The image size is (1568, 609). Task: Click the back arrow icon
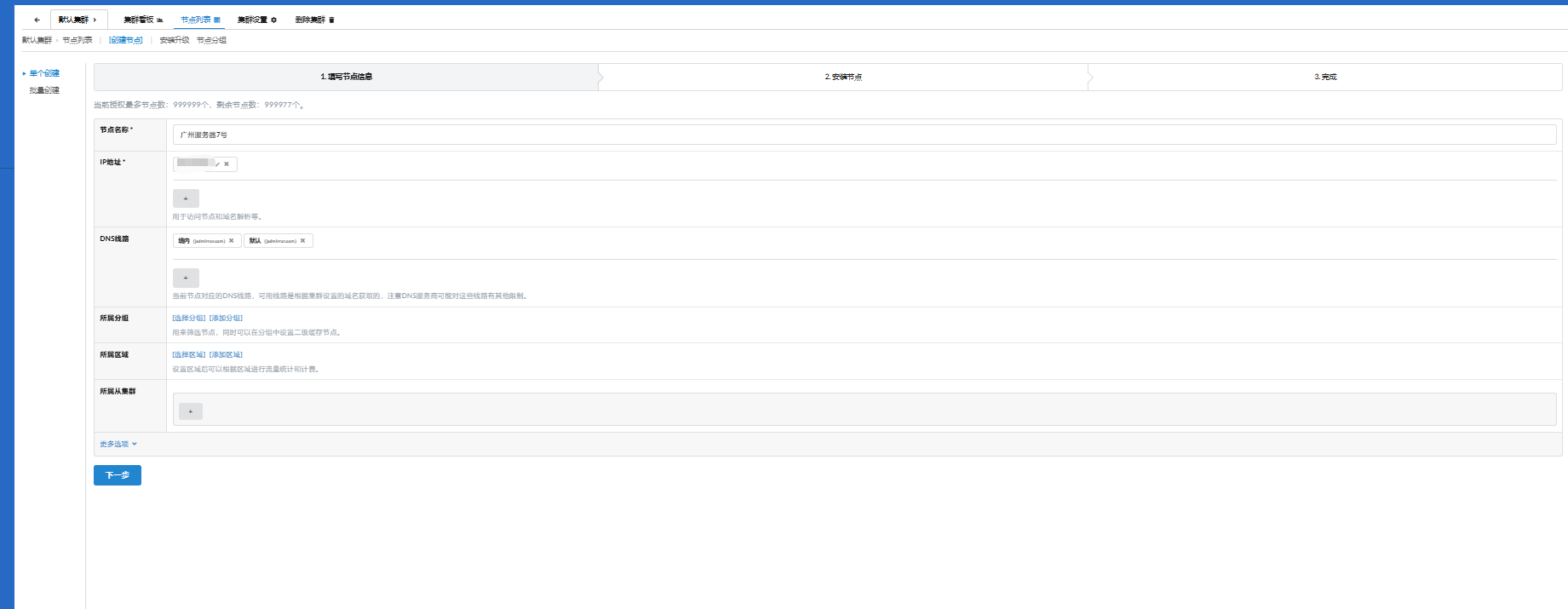pos(37,20)
